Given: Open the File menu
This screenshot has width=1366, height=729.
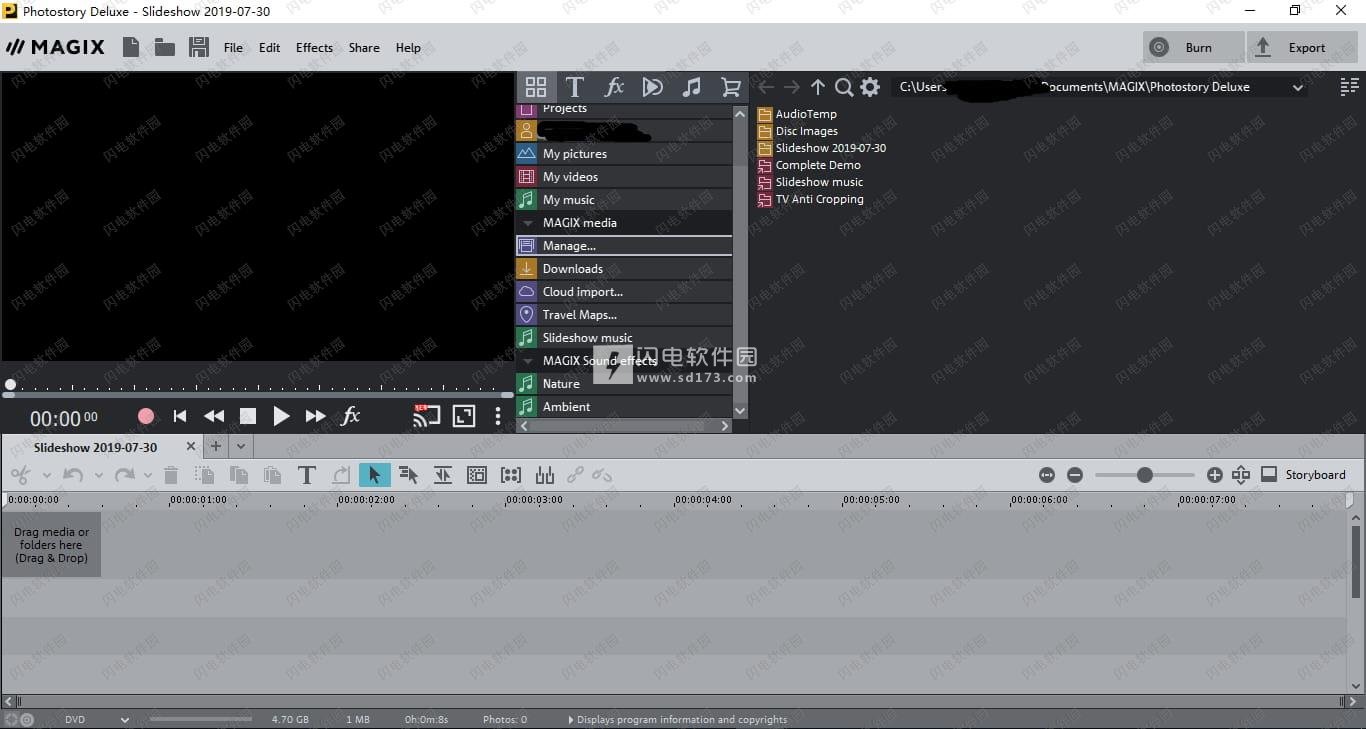Looking at the screenshot, I should tap(233, 48).
